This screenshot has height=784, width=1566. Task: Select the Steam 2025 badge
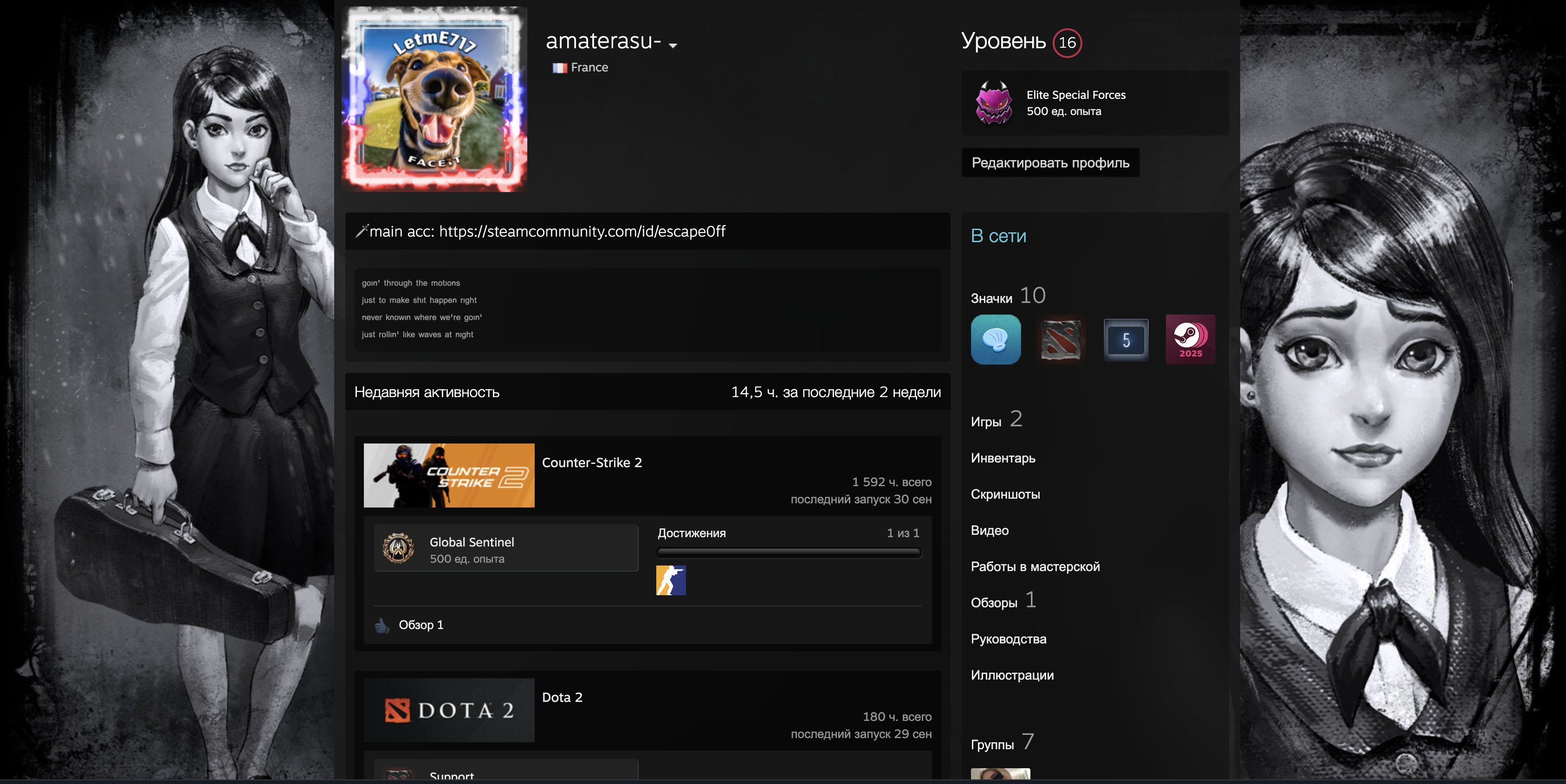[1191, 340]
